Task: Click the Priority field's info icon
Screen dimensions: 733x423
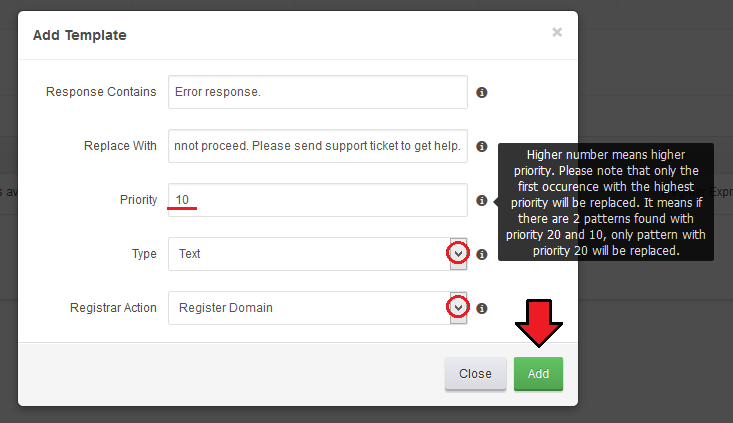Action: 481,200
